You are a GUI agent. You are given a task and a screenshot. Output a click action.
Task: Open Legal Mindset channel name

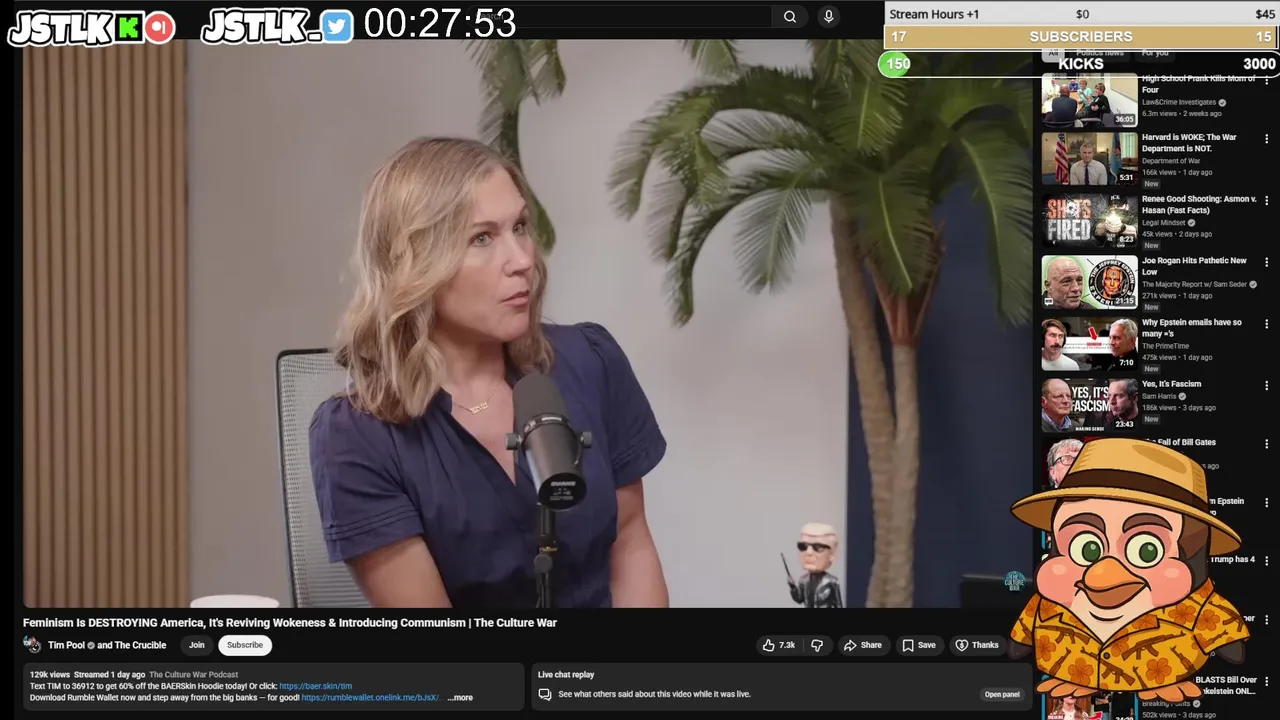tap(1164, 223)
